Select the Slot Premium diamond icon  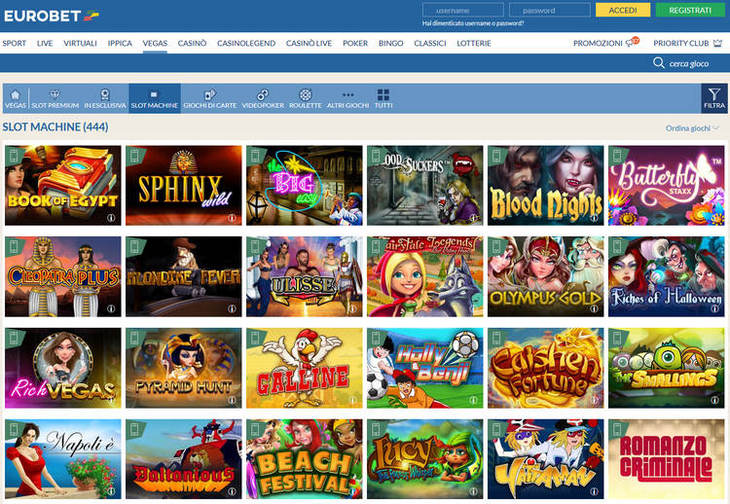click(x=55, y=94)
